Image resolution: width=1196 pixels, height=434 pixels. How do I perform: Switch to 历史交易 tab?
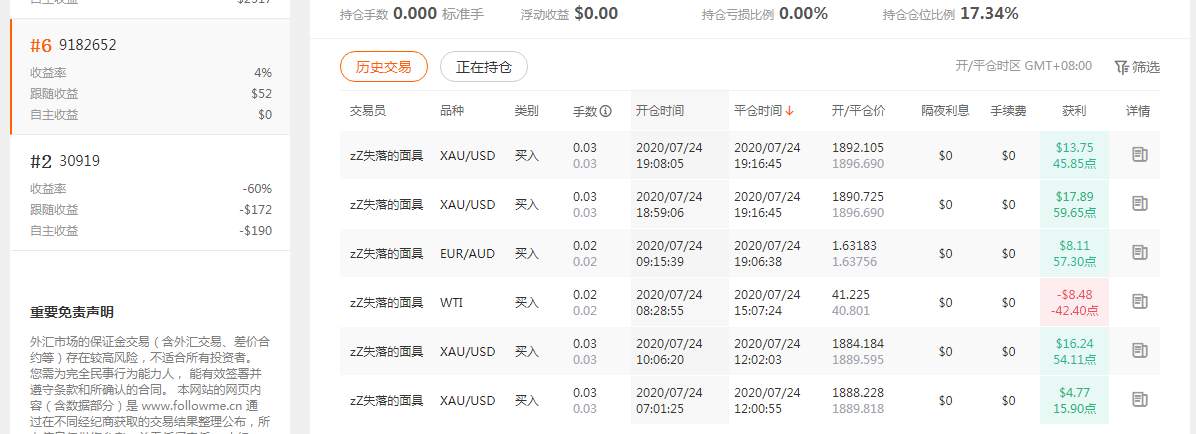384,67
